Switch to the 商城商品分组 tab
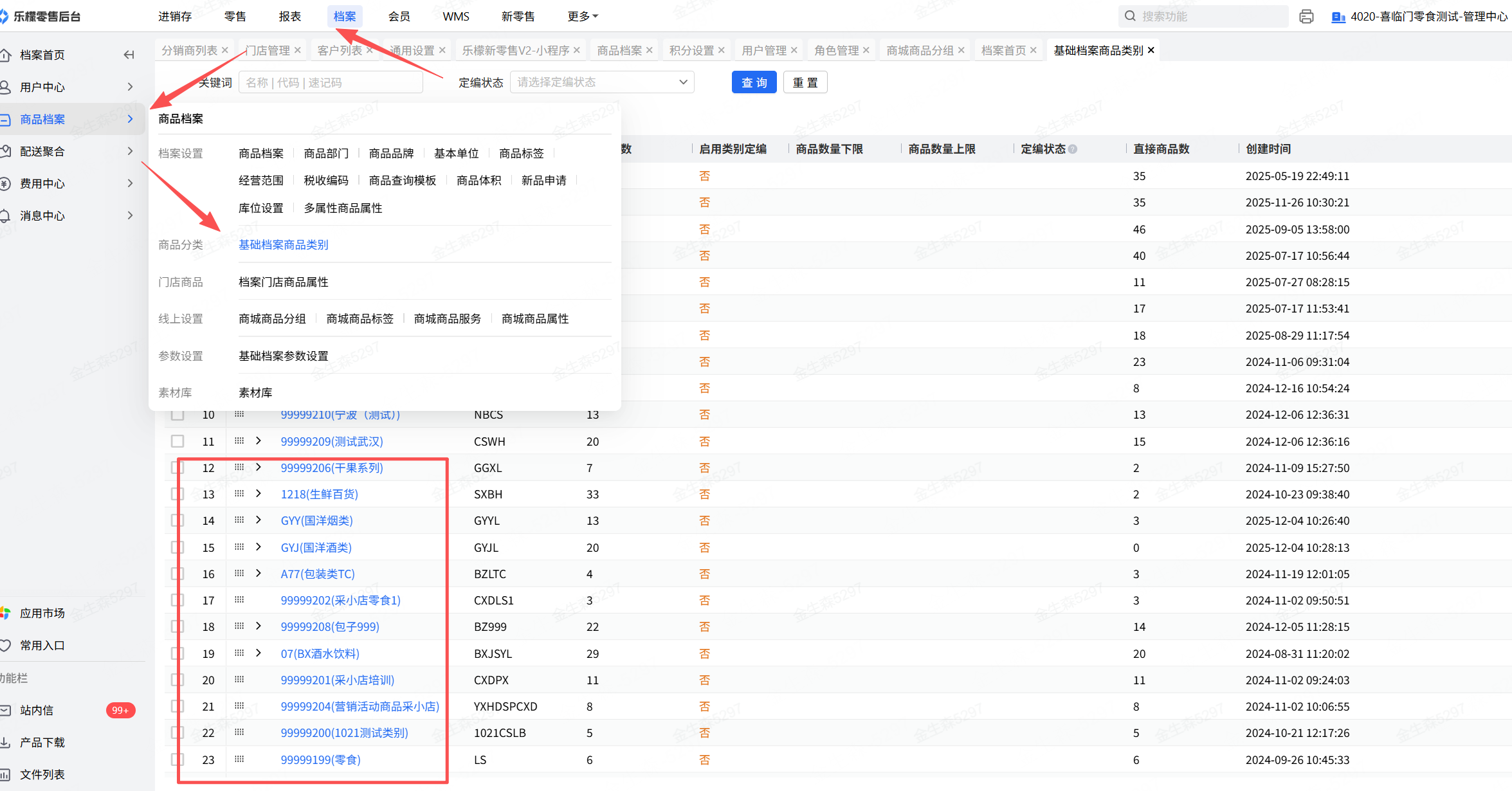Screen dimensions: 1512x791 (x=920, y=50)
